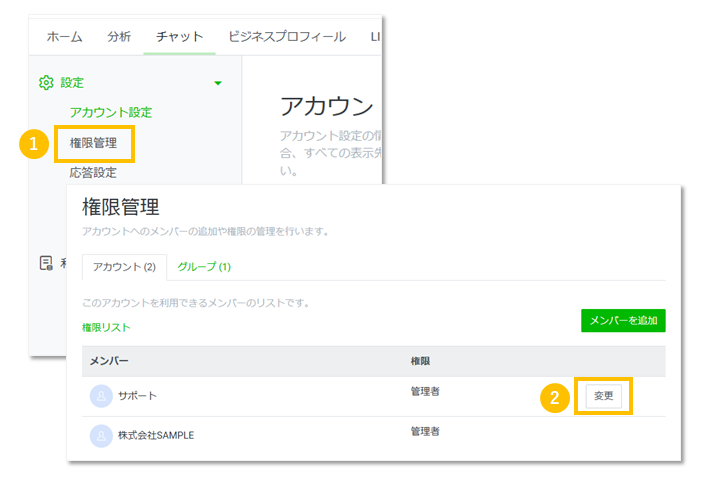Screen dimensions: 714x481
Task: Collapse the 設定 section with the green arrow
Action: coord(218,83)
